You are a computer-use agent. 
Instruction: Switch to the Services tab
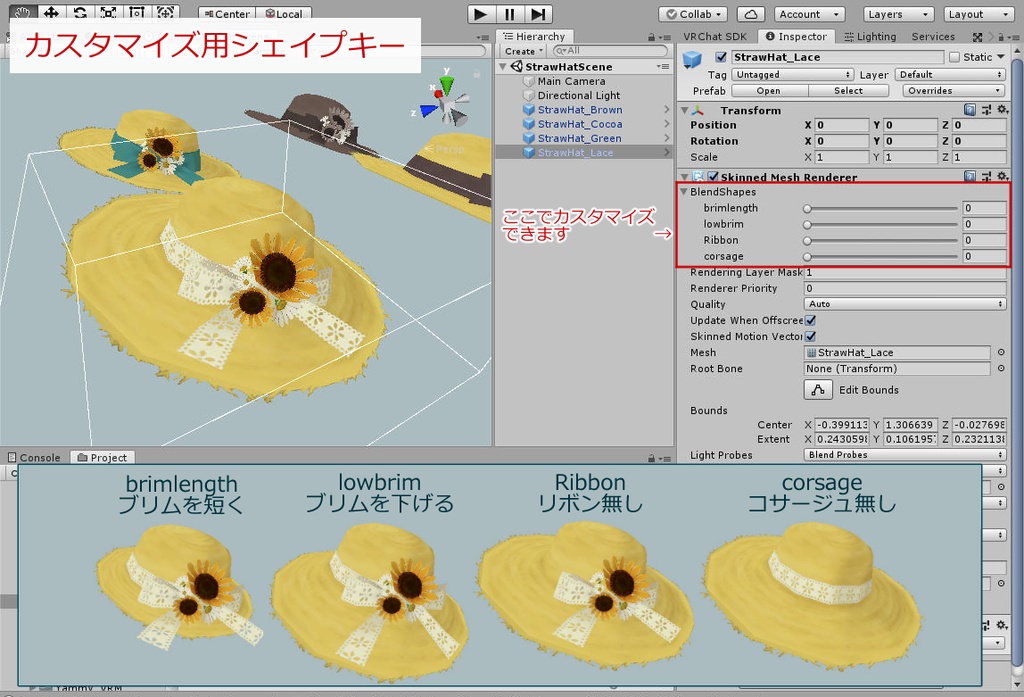click(x=933, y=37)
